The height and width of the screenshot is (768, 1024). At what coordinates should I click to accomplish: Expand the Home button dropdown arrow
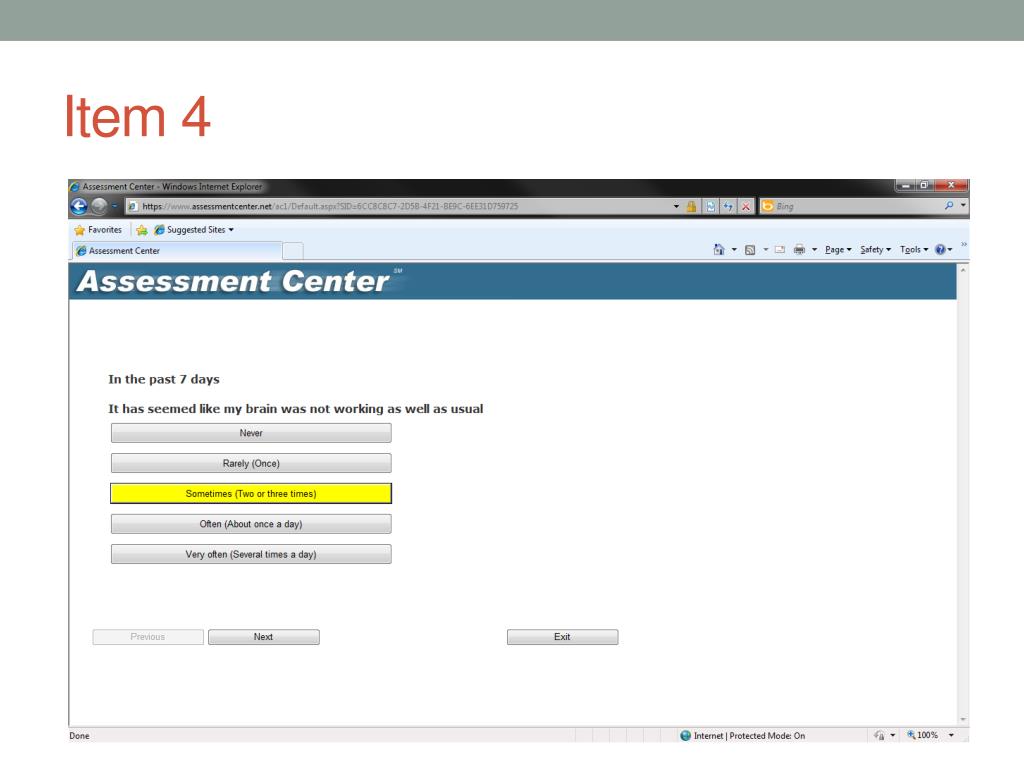734,249
